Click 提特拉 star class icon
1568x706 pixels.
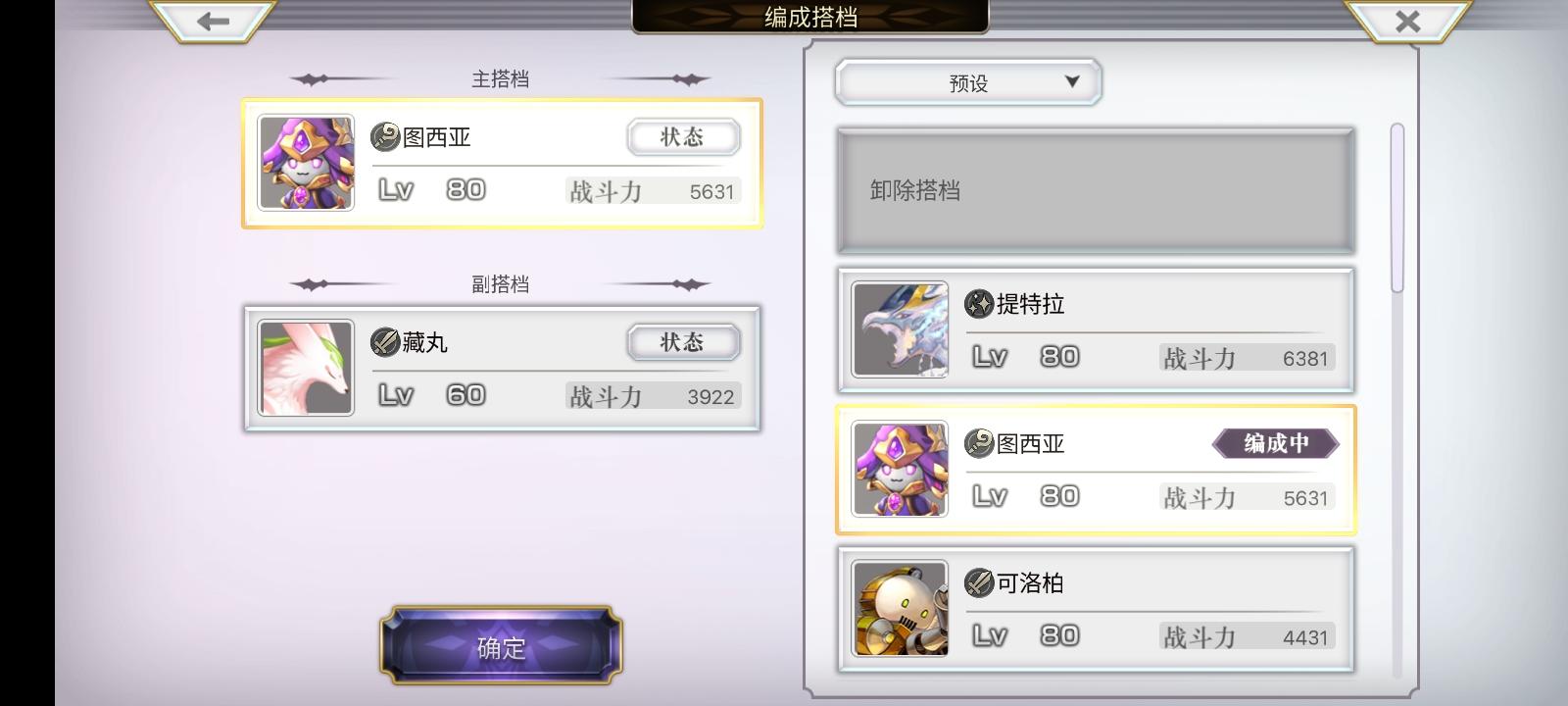(979, 304)
